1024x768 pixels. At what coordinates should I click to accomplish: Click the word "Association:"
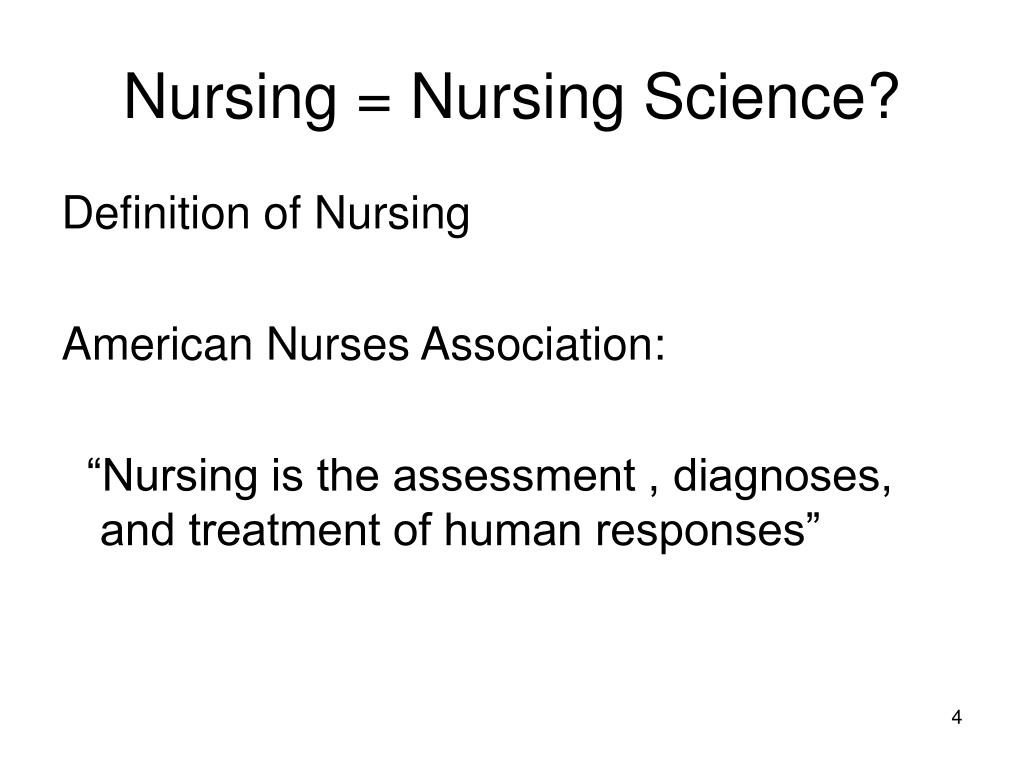(543, 344)
